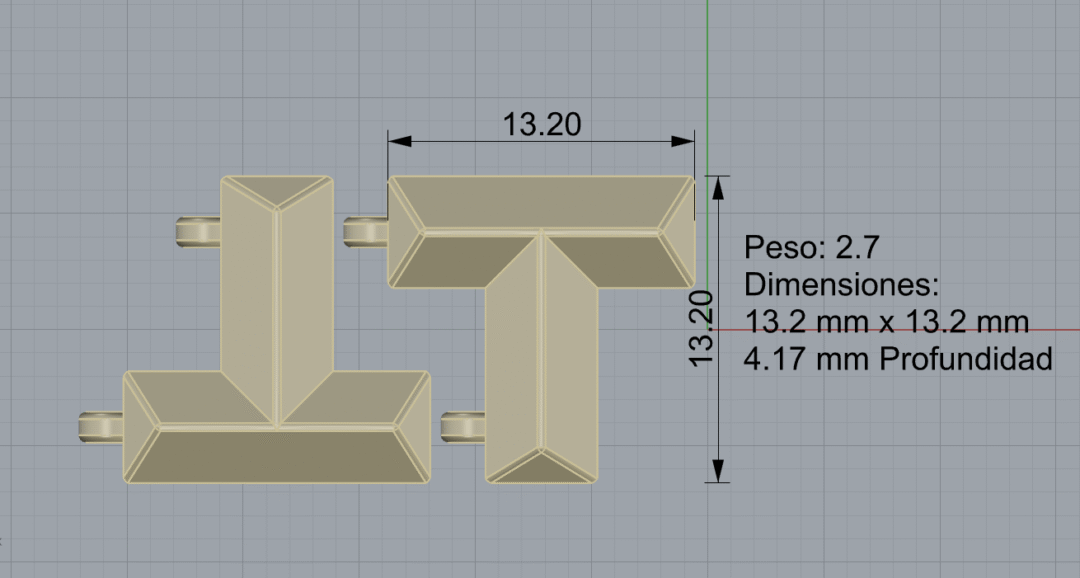Click bottom arrowhead of the vertical dimension

pos(717,471)
